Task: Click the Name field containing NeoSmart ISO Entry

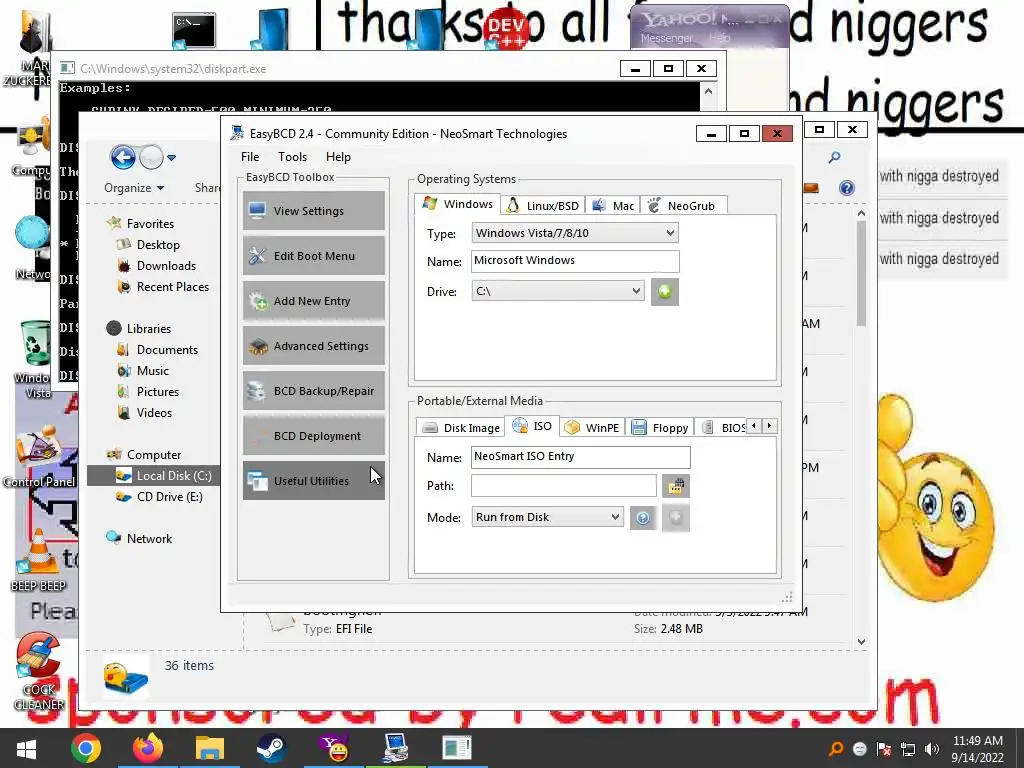Action: (580, 457)
